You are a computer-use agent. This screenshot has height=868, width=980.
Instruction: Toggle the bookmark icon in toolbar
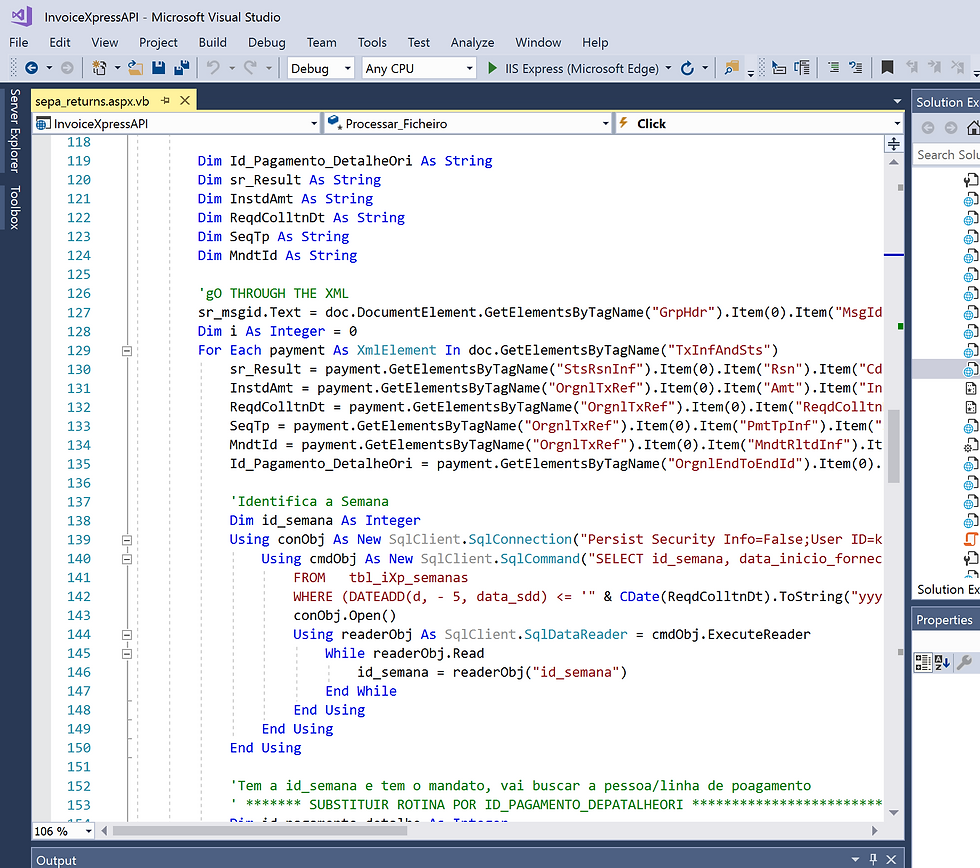pyautogui.click(x=887, y=67)
